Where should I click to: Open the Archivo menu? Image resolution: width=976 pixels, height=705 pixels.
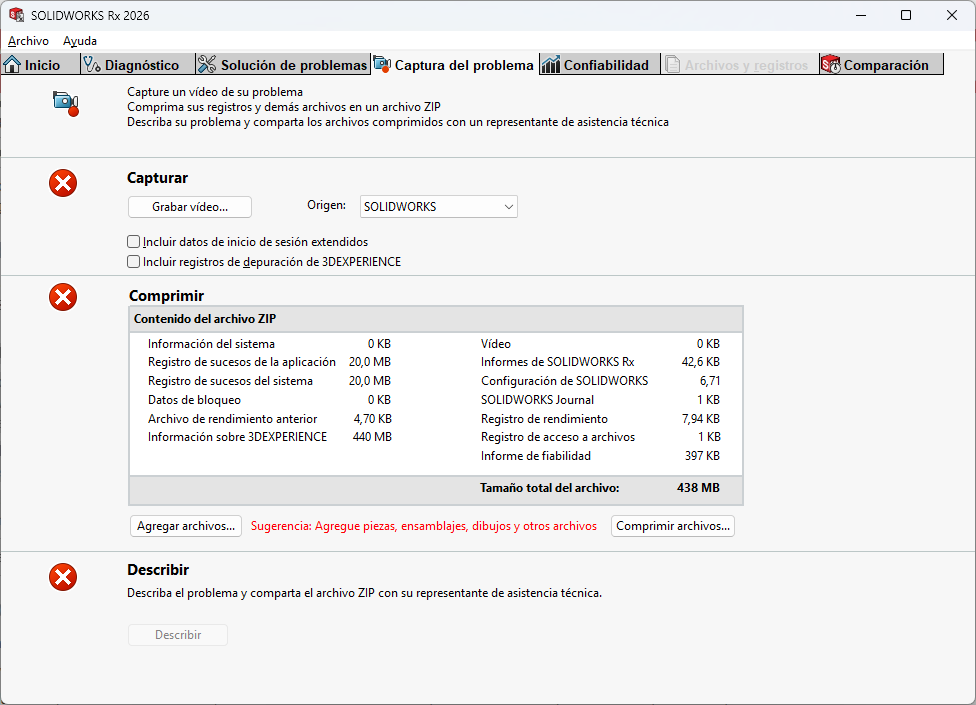28,40
